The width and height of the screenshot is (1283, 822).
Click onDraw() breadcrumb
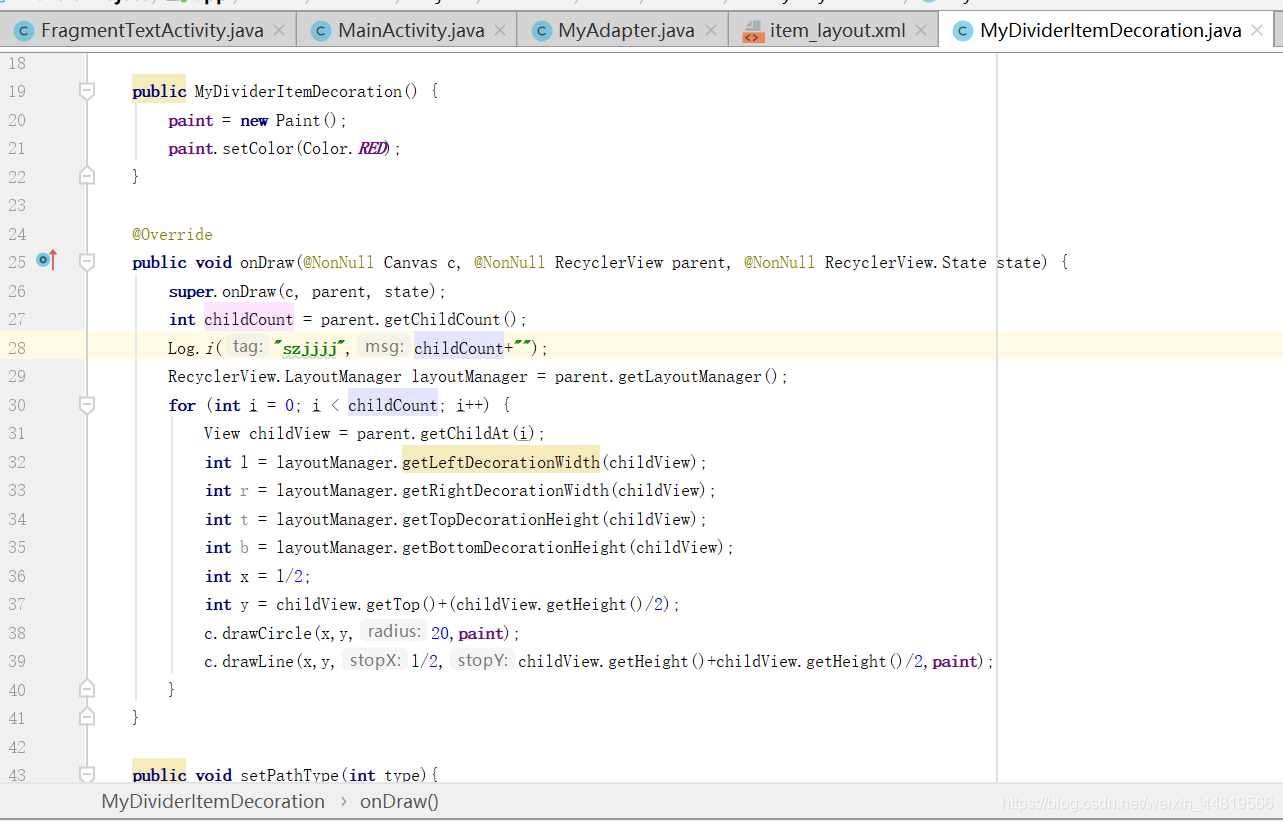[399, 802]
